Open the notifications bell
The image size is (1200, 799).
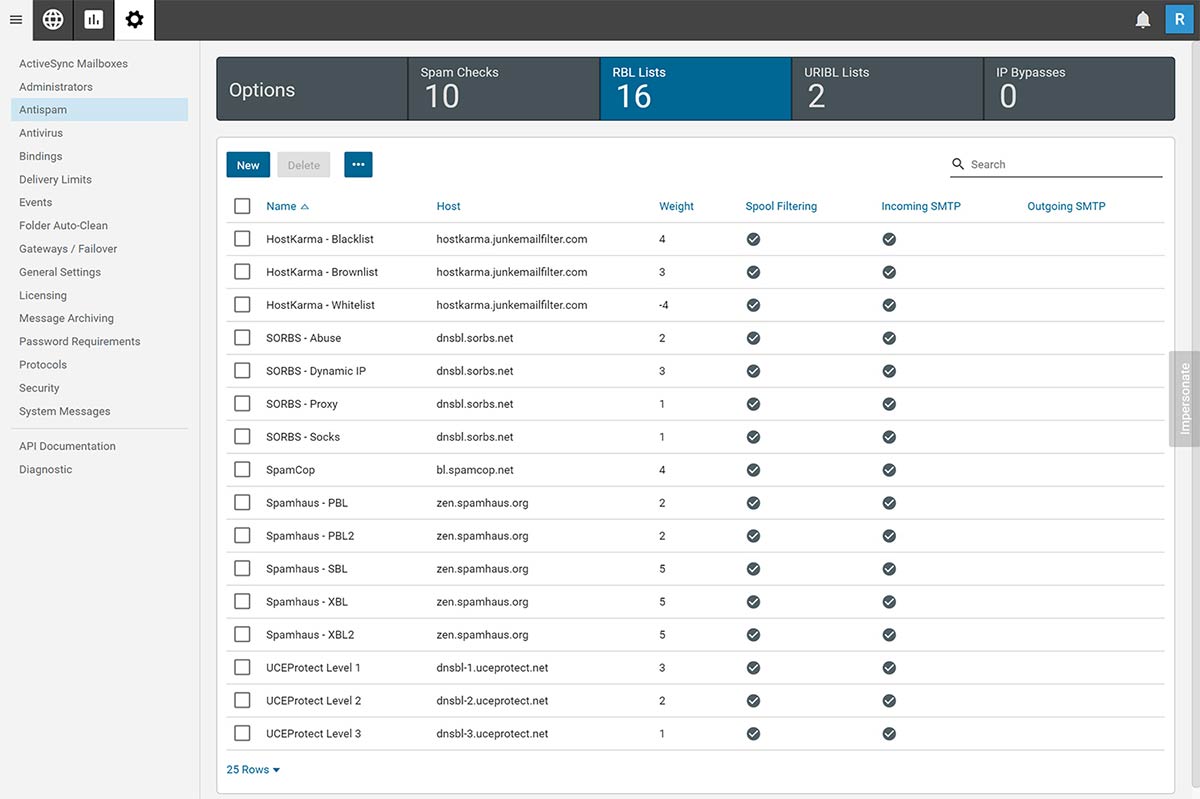[1143, 20]
